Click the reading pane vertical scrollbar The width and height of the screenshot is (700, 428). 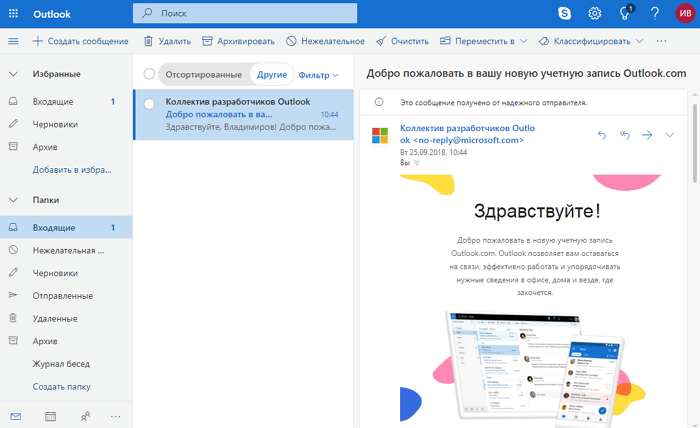click(694, 150)
